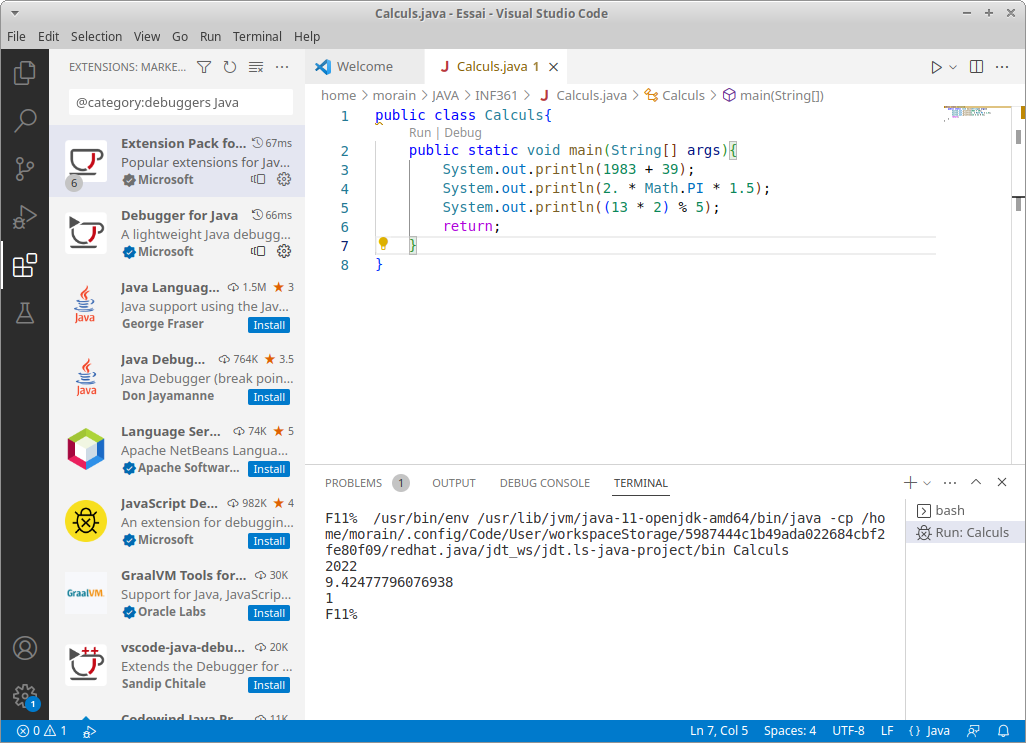The height and width of the screenshot is (743, 1026).
Task: Open notifications bell in status bar
Action: [x=1003, y=731]
